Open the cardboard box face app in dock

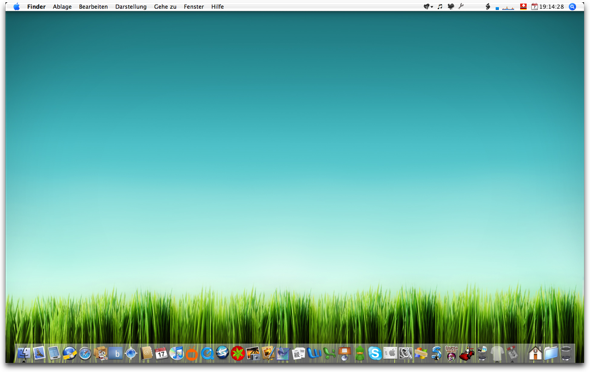(x=100, y=353)
